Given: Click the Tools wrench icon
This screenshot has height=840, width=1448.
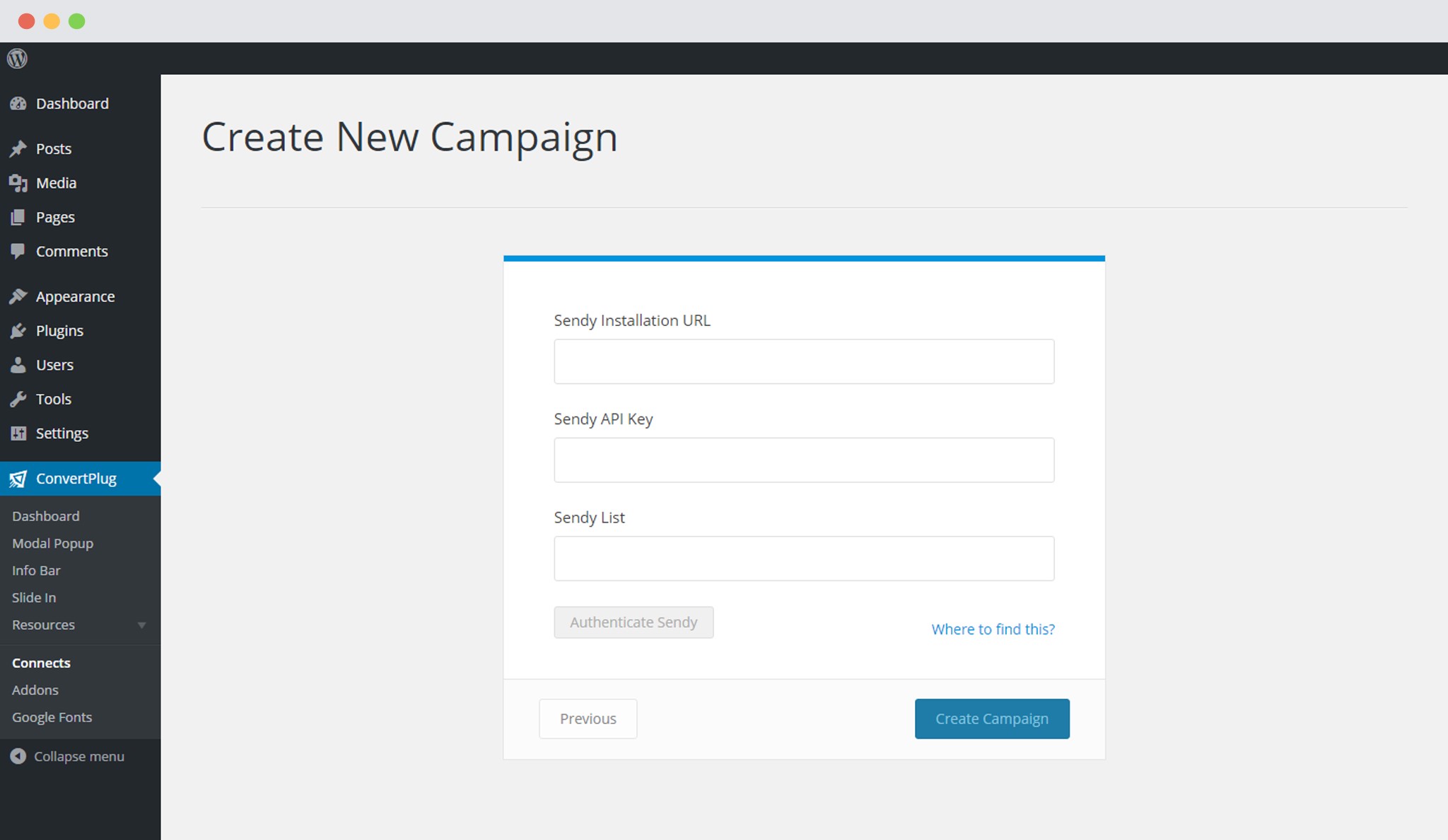Looking at the screenshot, I should pyautogui.click(x=18, y=399).
